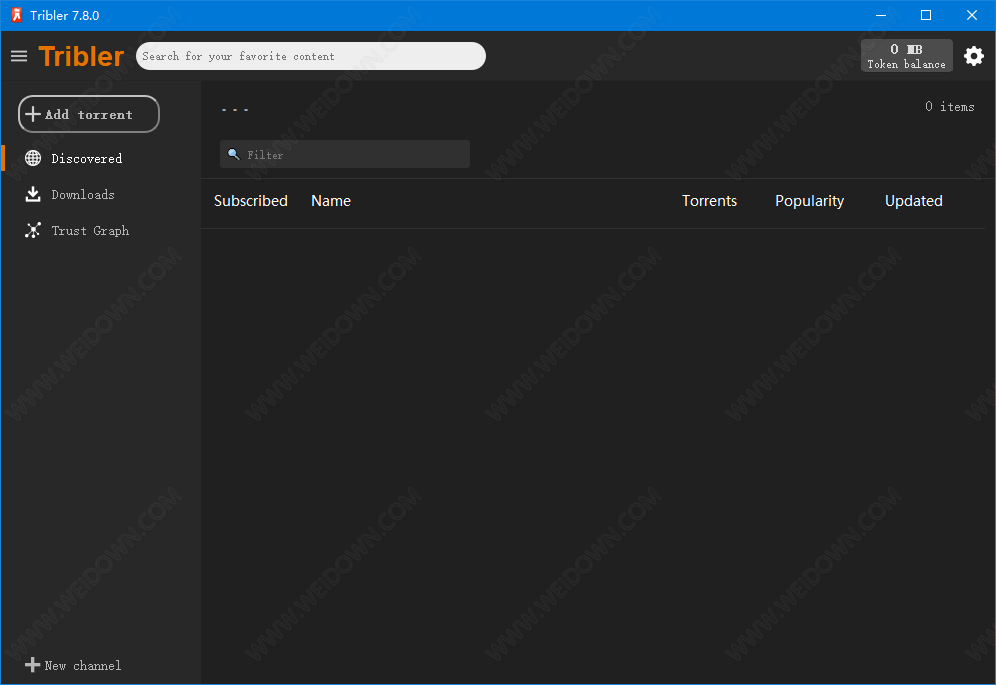The width and height of the screenshot is (996, 685).
Task: Sort by the Updated column
Action: coord(913,201)
